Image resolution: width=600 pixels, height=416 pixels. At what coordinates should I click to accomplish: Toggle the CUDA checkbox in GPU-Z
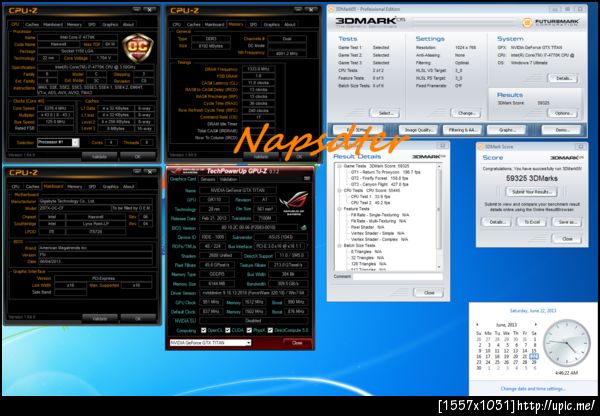228,330
